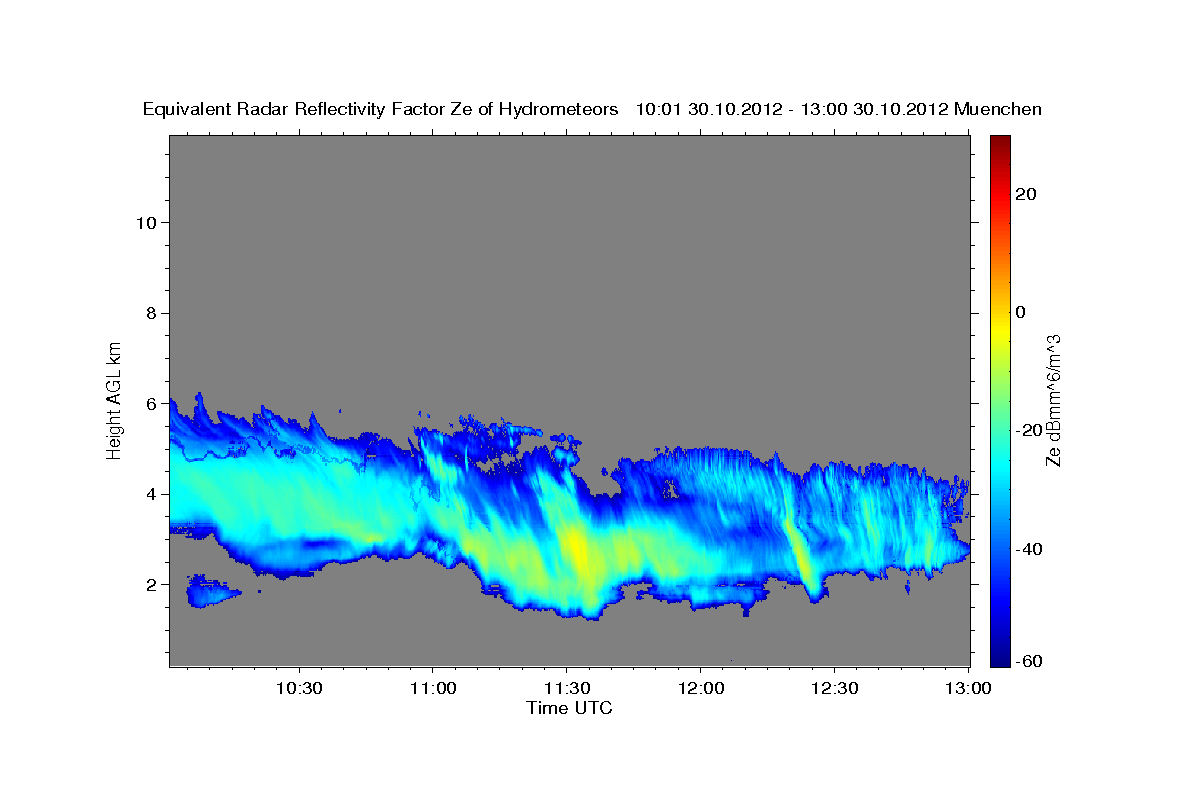Click the date range text '10:01 30.10.2012 - 13:00 30.10.2012 Muenchen'
This screenshot has width=1200, height=800.
[839, 109]
